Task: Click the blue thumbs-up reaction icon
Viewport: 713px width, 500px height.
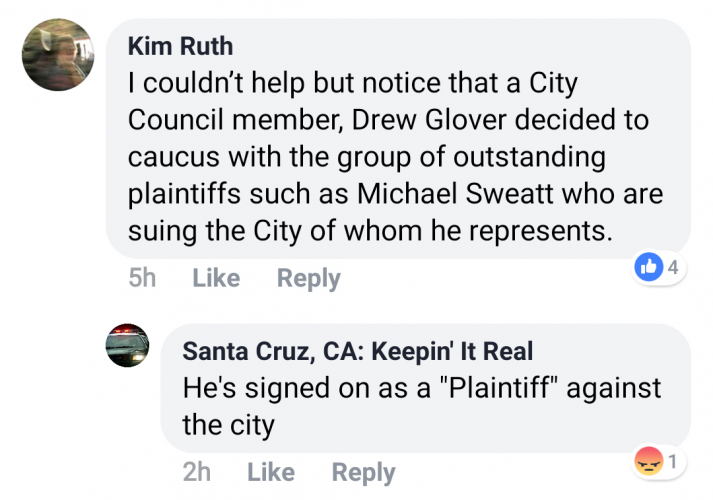Action: [x=650, y=266]
